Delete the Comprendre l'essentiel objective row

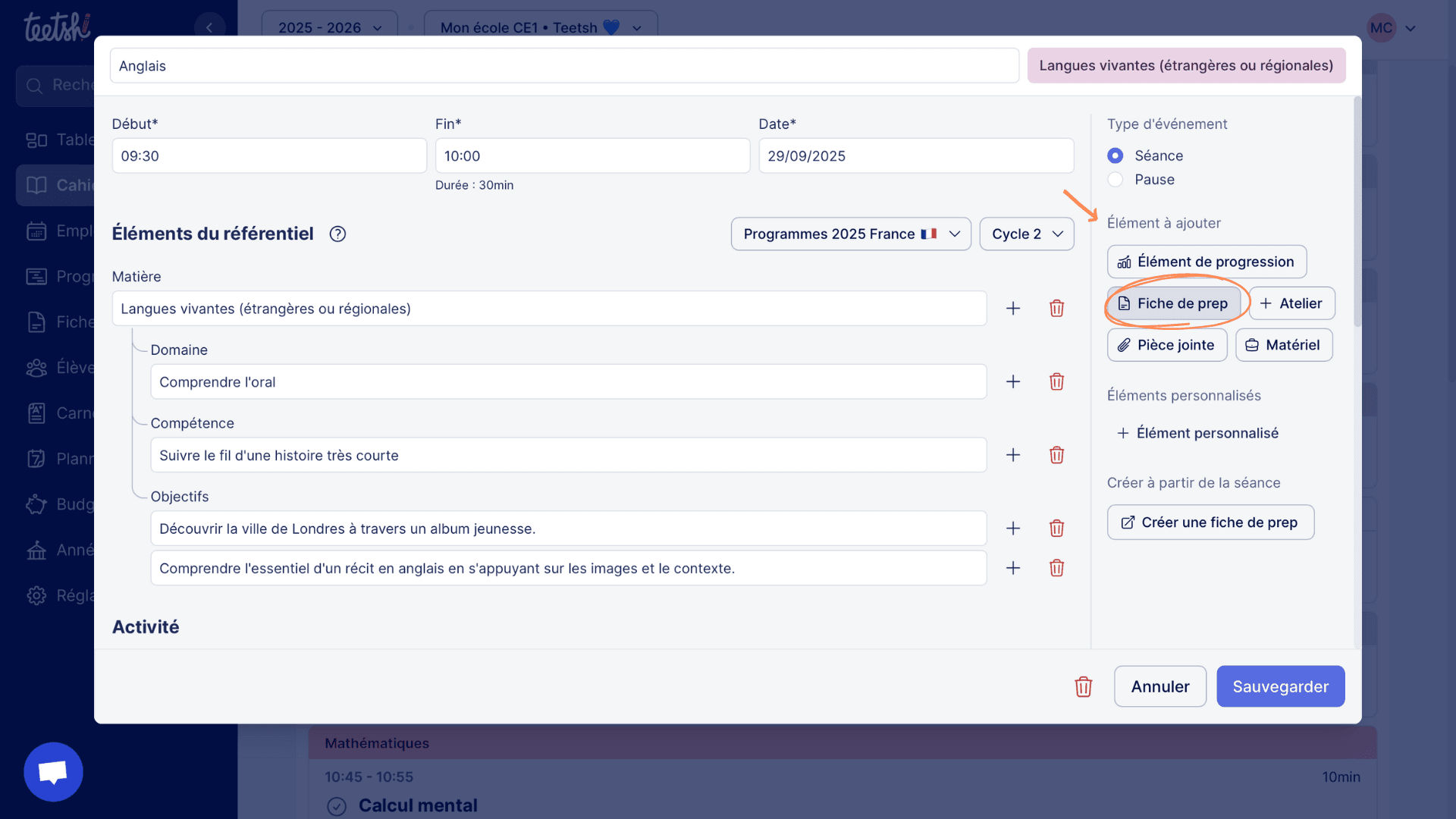1056,568
